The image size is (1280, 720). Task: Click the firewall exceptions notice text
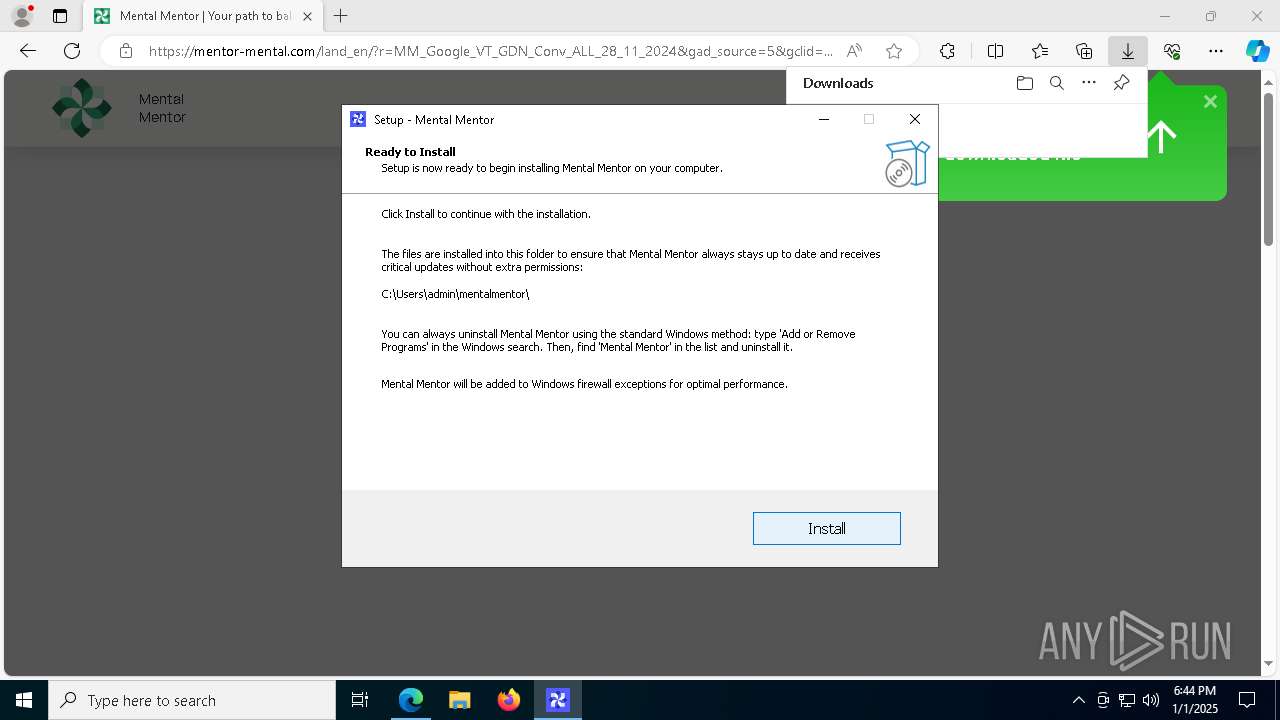(584, 384)
